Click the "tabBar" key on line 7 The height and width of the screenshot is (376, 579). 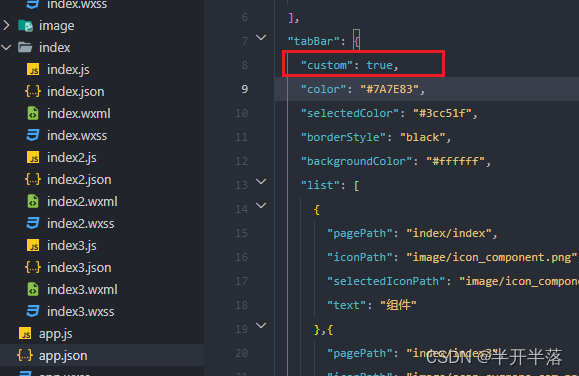pyautogui.click(x=314, y=41)
